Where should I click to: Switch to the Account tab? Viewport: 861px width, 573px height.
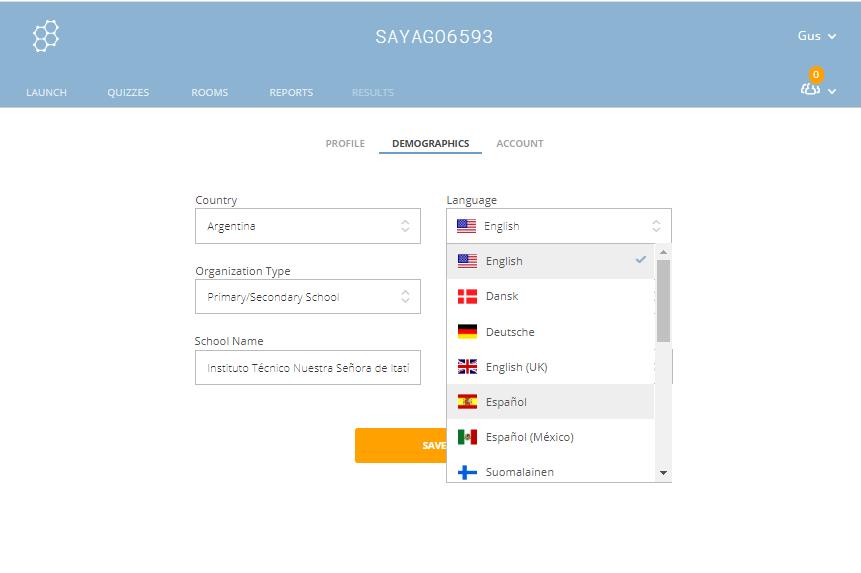519,143
